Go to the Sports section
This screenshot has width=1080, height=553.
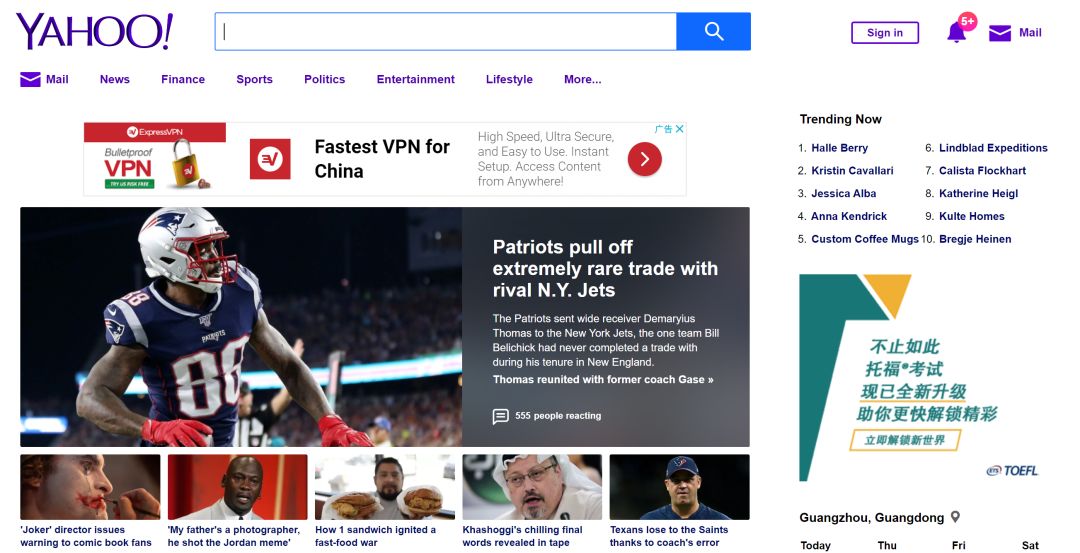(254, 80)
